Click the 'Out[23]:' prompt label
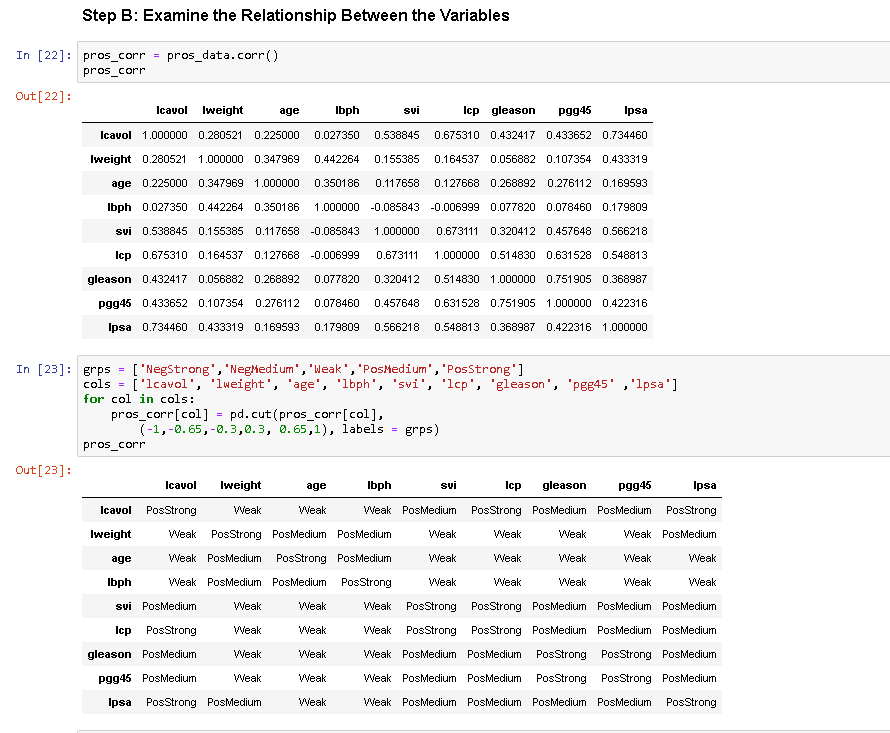 [44, 470]
